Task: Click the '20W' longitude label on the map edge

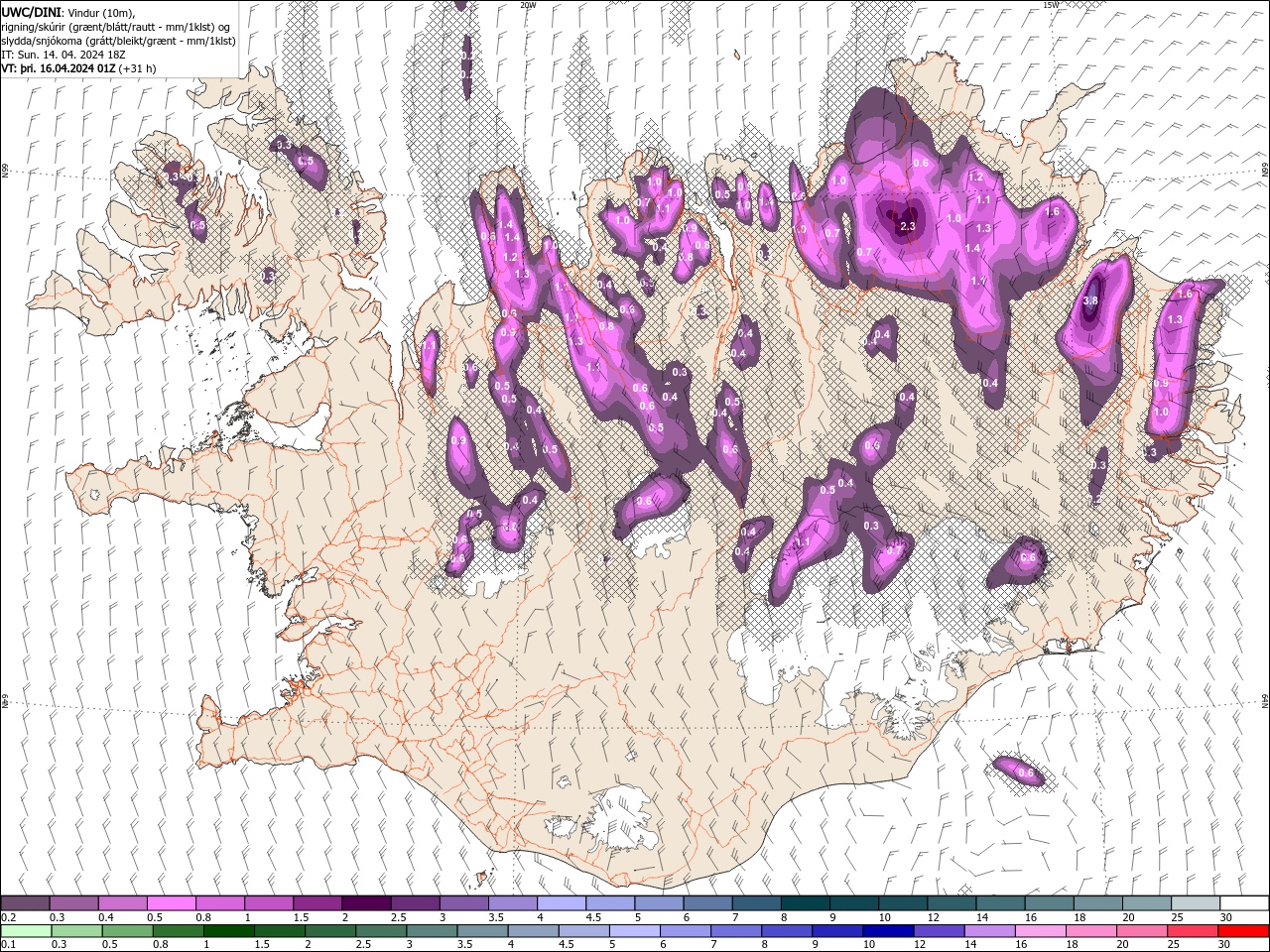Action: (x=528, y=5)
